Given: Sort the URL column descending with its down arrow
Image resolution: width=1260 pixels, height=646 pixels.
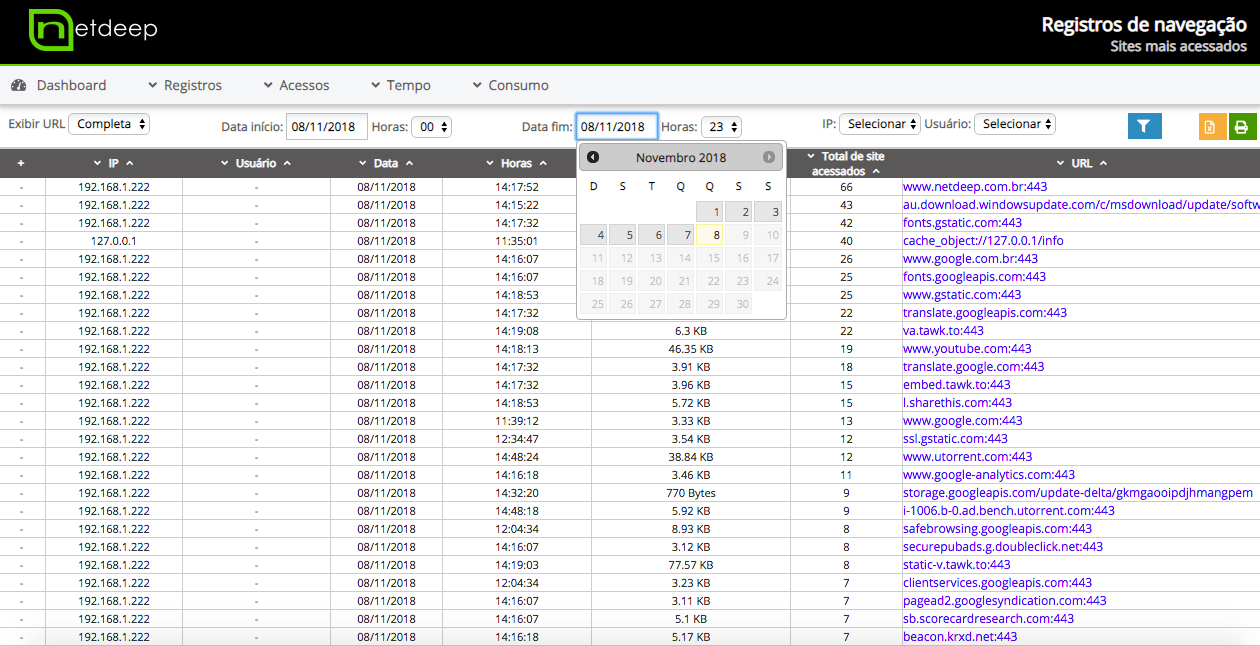Looking at the screenshot, I should click(x=1061, y=163).
